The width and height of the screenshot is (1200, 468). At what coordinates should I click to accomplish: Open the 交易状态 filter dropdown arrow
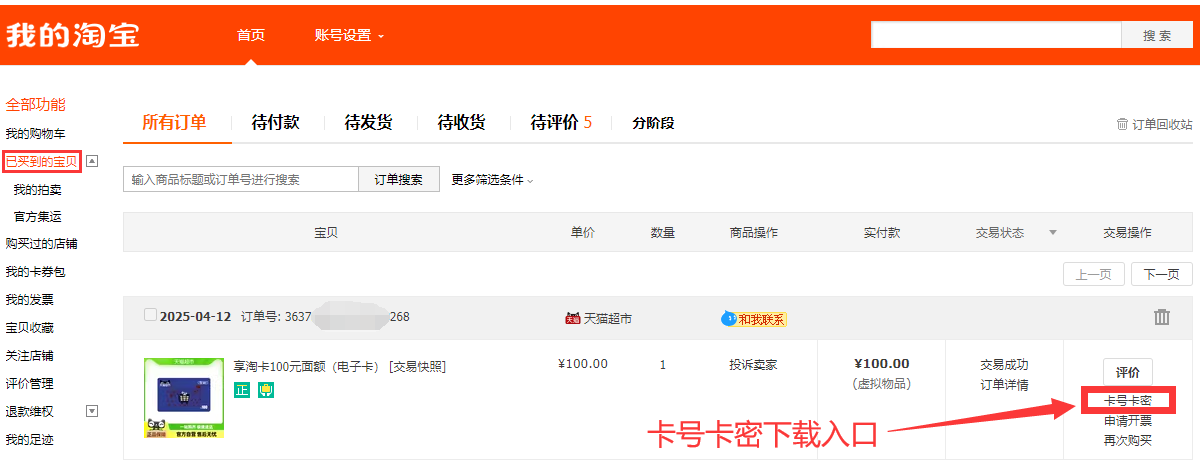pos(1052,233)
